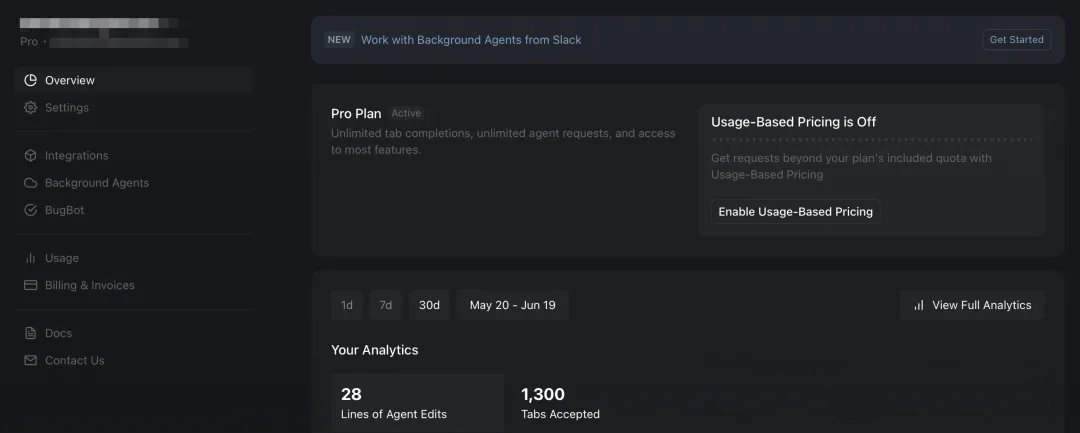
Task: Select the 1d time range
Action: coord(347,305)
